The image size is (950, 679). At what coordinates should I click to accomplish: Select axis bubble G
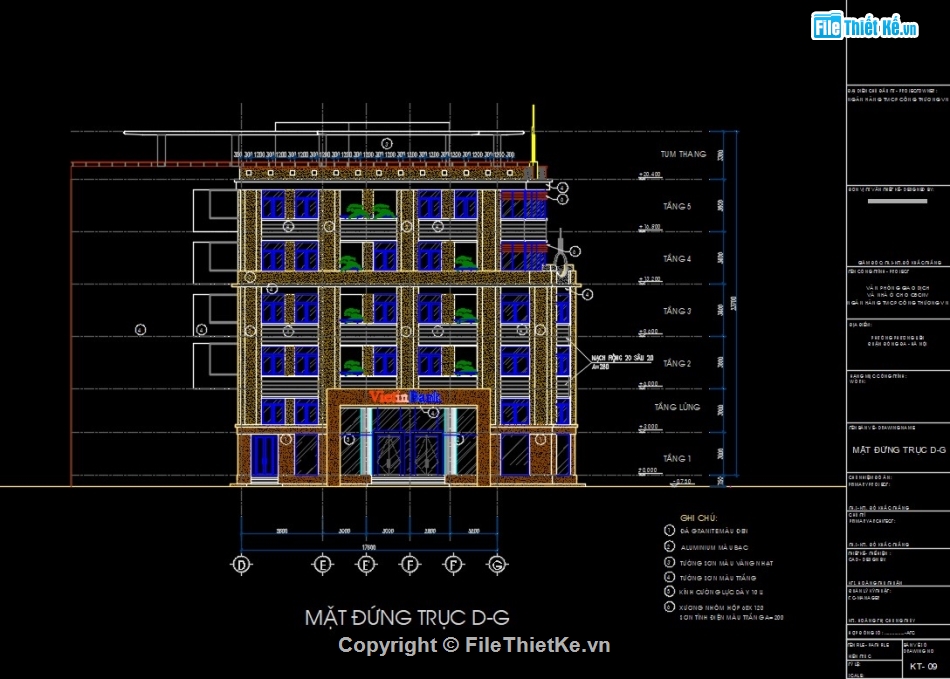coord(496,565)
